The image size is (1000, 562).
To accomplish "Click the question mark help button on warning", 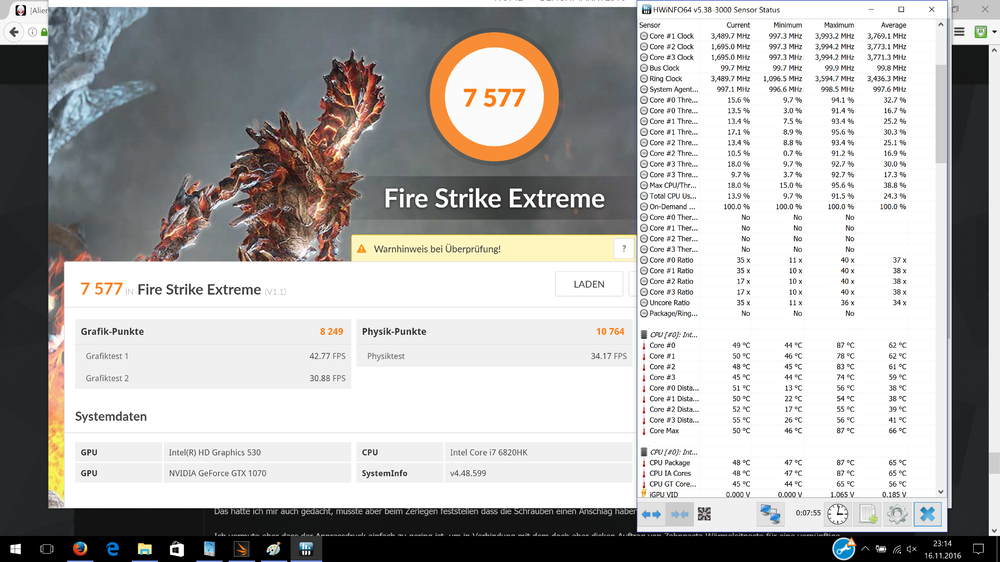I will click(624, 249).
